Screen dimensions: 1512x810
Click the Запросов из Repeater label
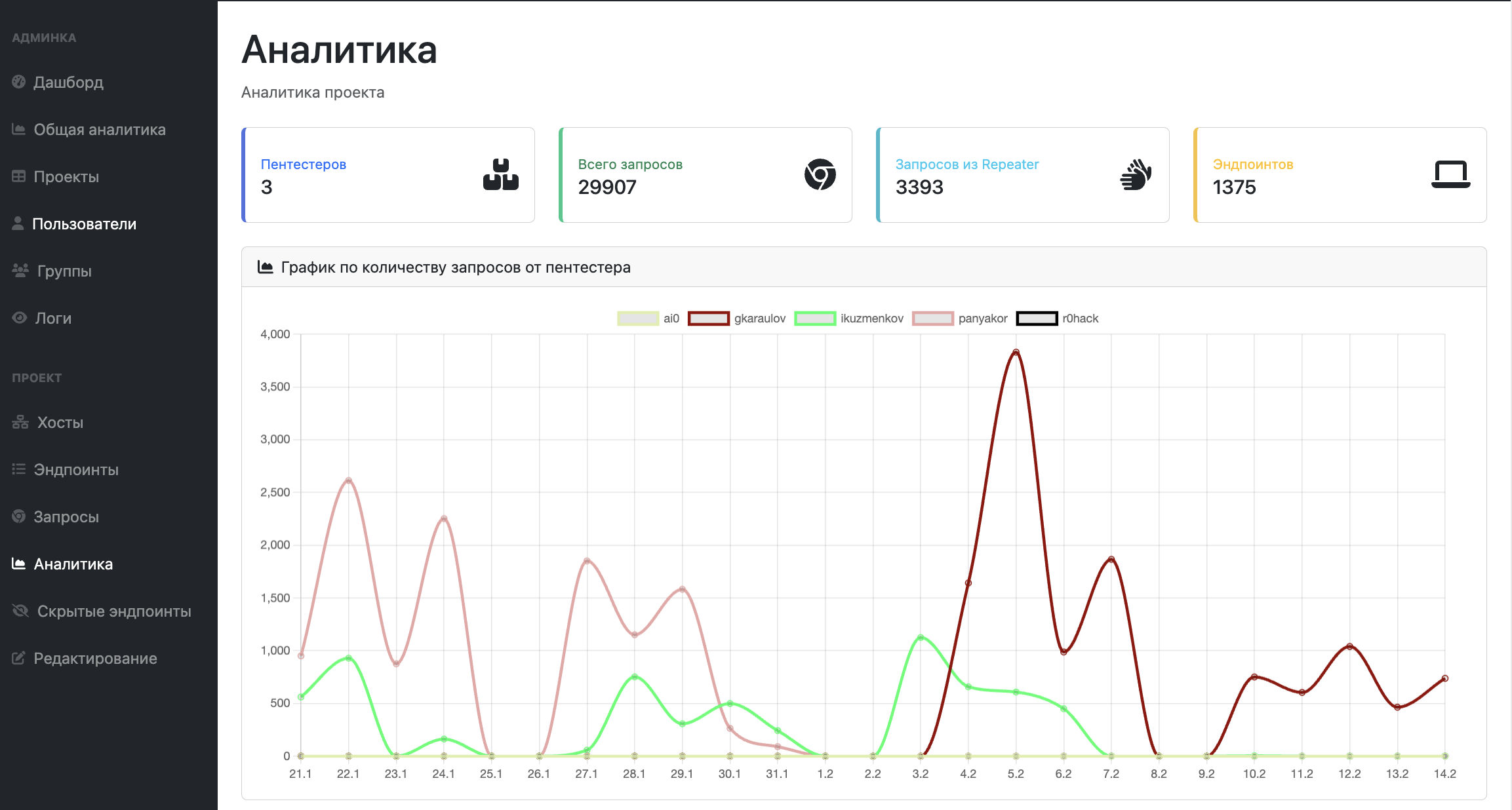pyautogui.click(x=967, y=164)
